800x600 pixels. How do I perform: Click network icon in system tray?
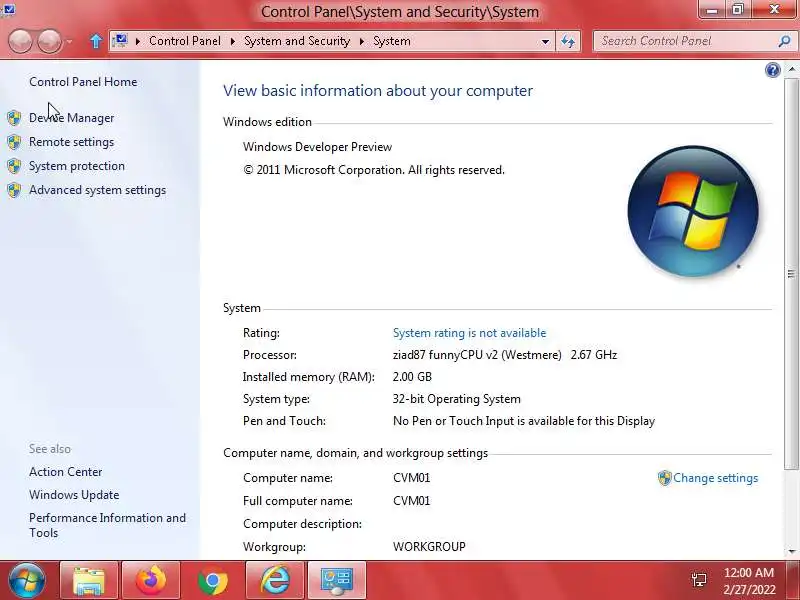click(x=699, y=581)
